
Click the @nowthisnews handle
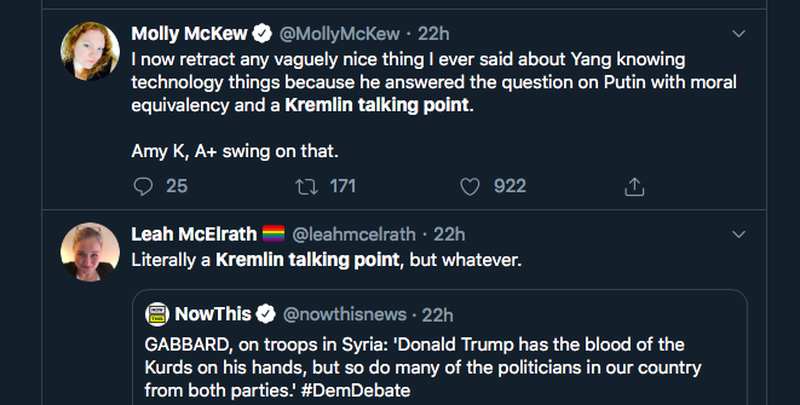coord(347,314)
